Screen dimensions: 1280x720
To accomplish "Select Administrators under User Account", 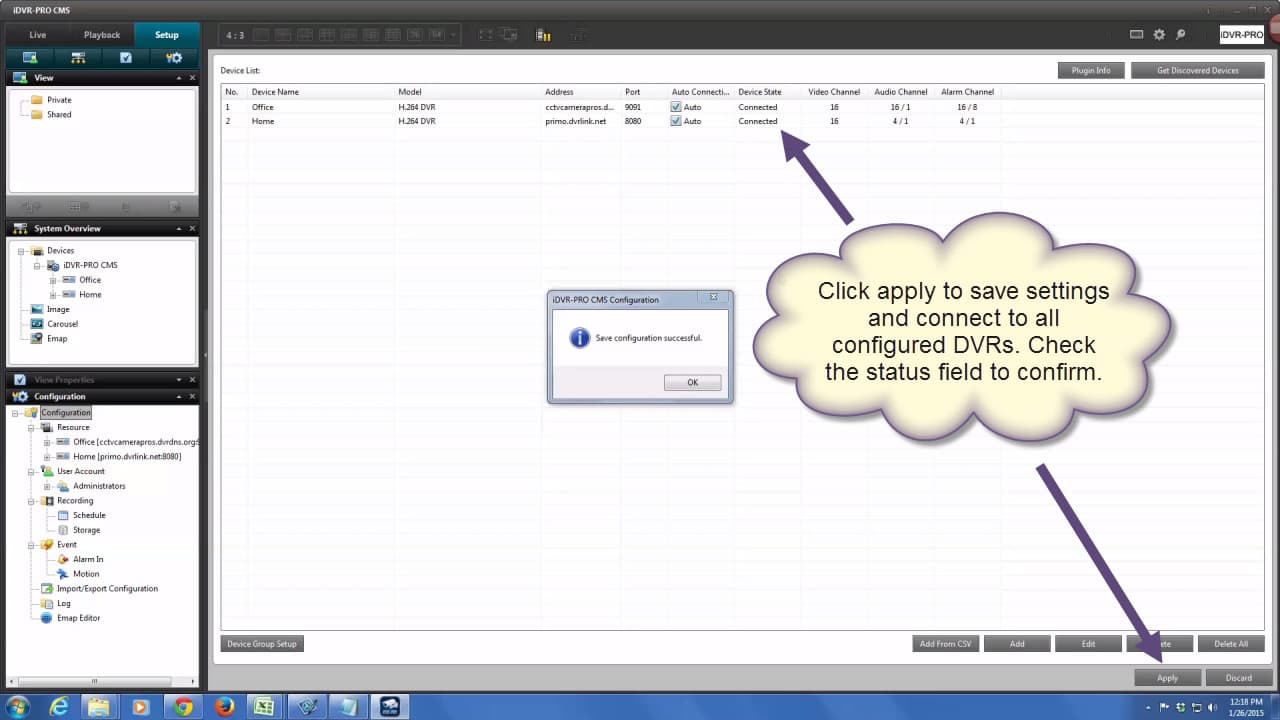I will (99, 486).
